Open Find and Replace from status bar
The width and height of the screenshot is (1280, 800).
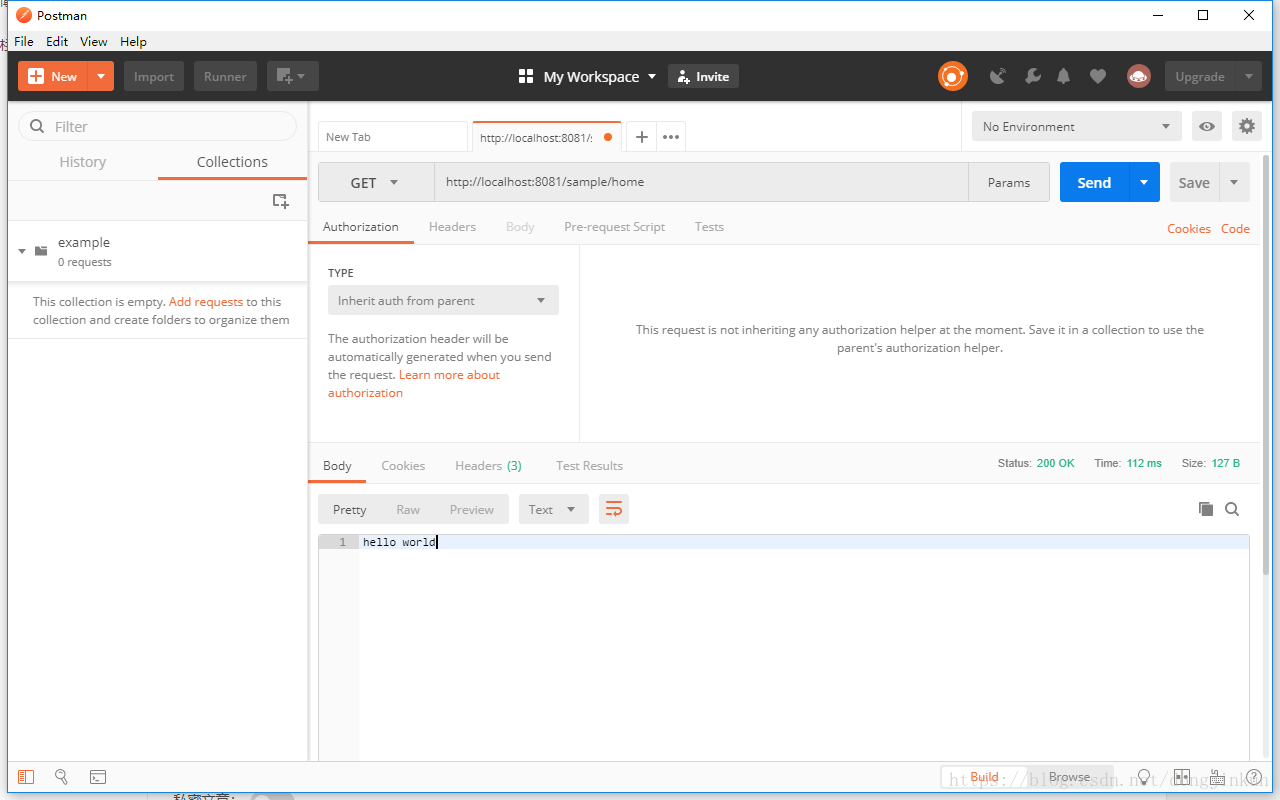pos(61,777)
